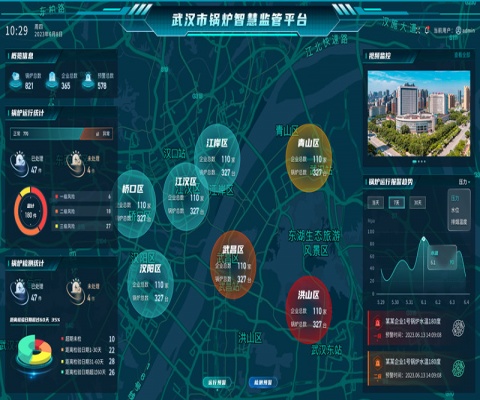Click the 6.1 date on chart axis
This screenshot has height=400, width=480.
pos(423,302)
